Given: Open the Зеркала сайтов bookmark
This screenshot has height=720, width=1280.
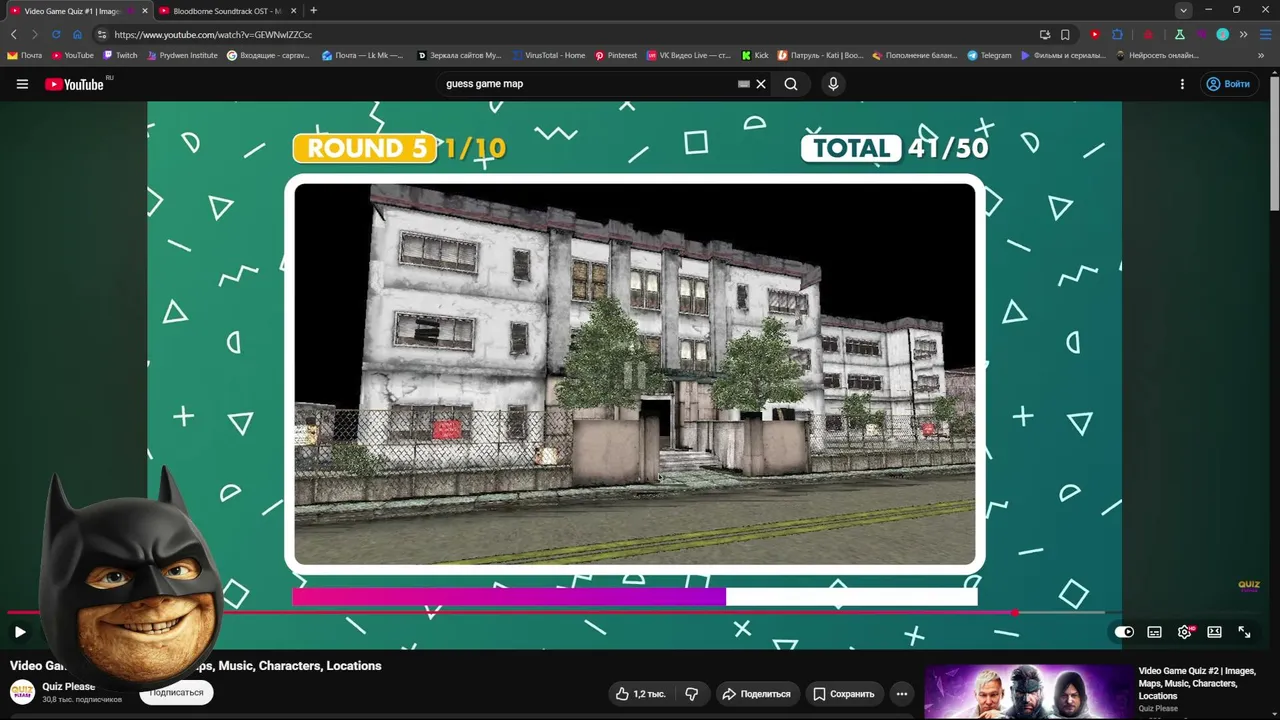Looking at the screenshot, I should 459,56.
